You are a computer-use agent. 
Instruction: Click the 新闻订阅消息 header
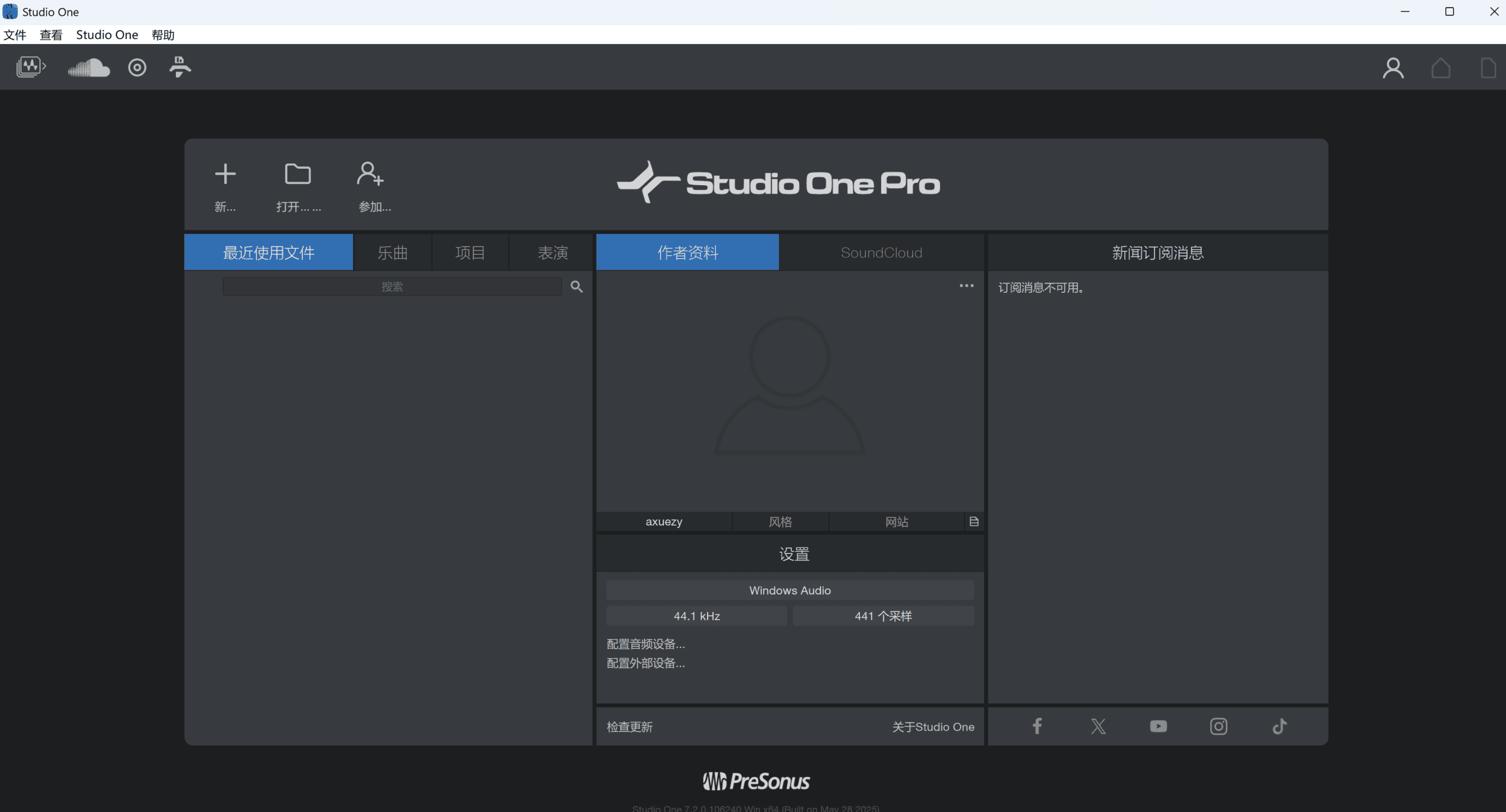(1158, 252)
